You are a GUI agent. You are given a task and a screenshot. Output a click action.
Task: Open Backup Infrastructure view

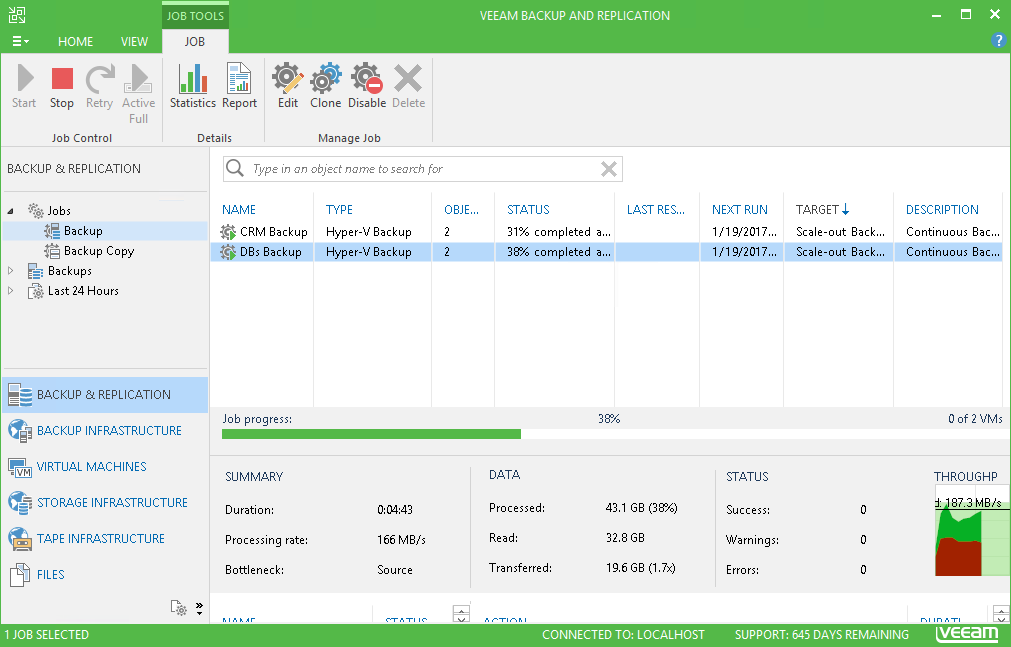(x=104, y=430)
